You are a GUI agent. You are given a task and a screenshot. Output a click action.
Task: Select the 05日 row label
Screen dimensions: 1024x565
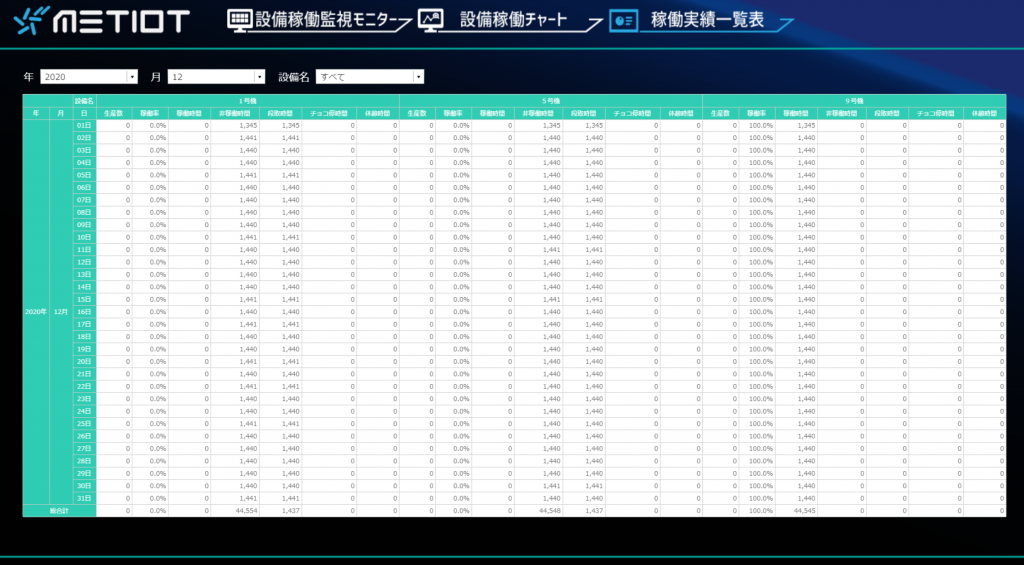click(x=84, y=175)
